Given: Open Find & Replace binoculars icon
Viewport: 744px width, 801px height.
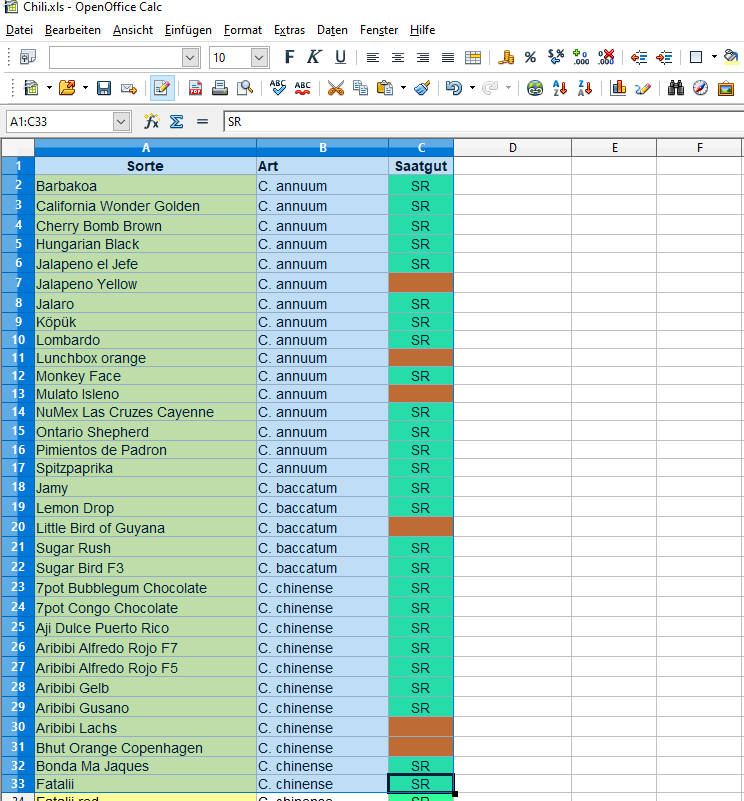Looking at the screenshot, I should (676, 88).
